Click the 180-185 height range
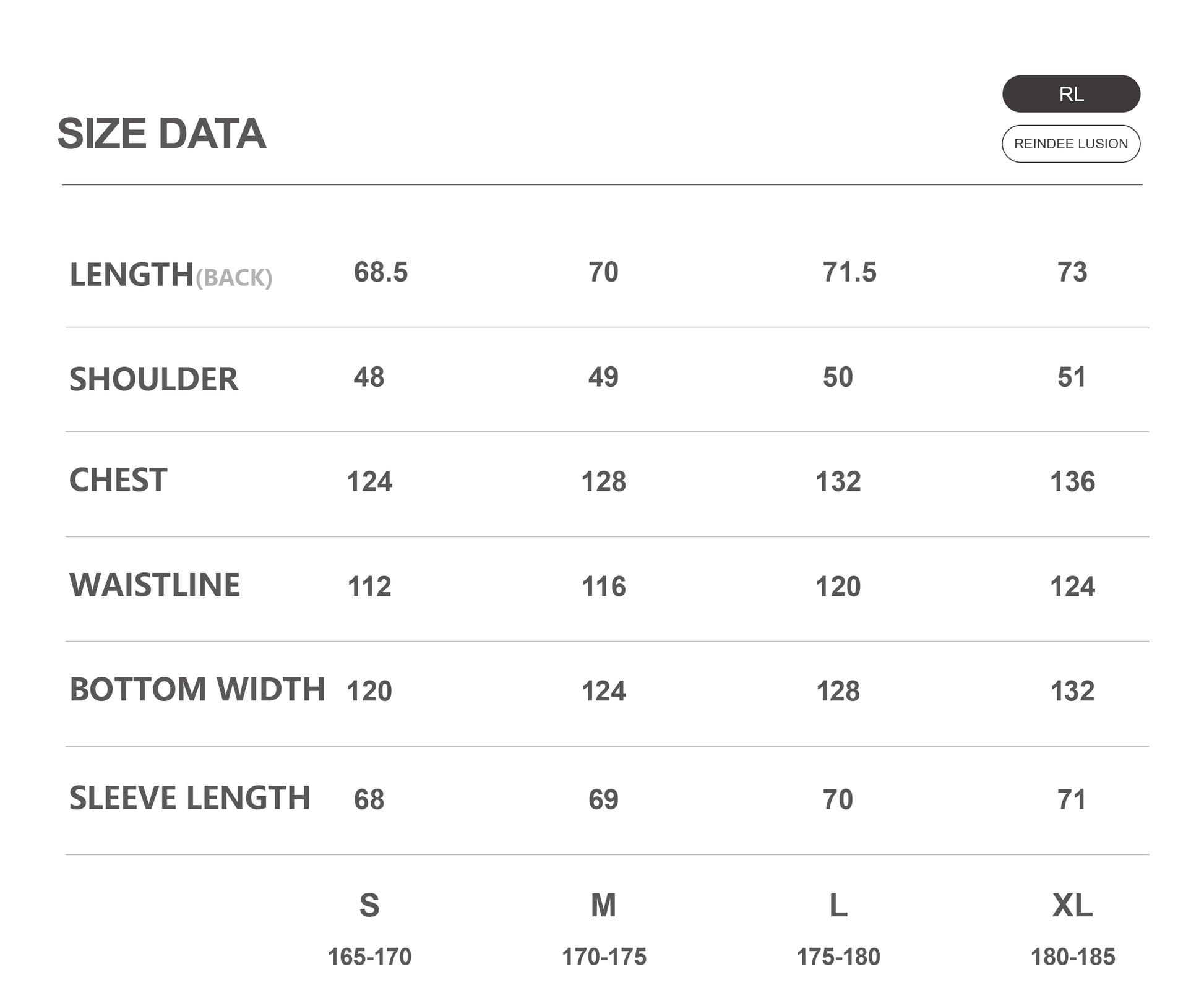This screenshot has height=1006, width=1204. coord(1072,957)
